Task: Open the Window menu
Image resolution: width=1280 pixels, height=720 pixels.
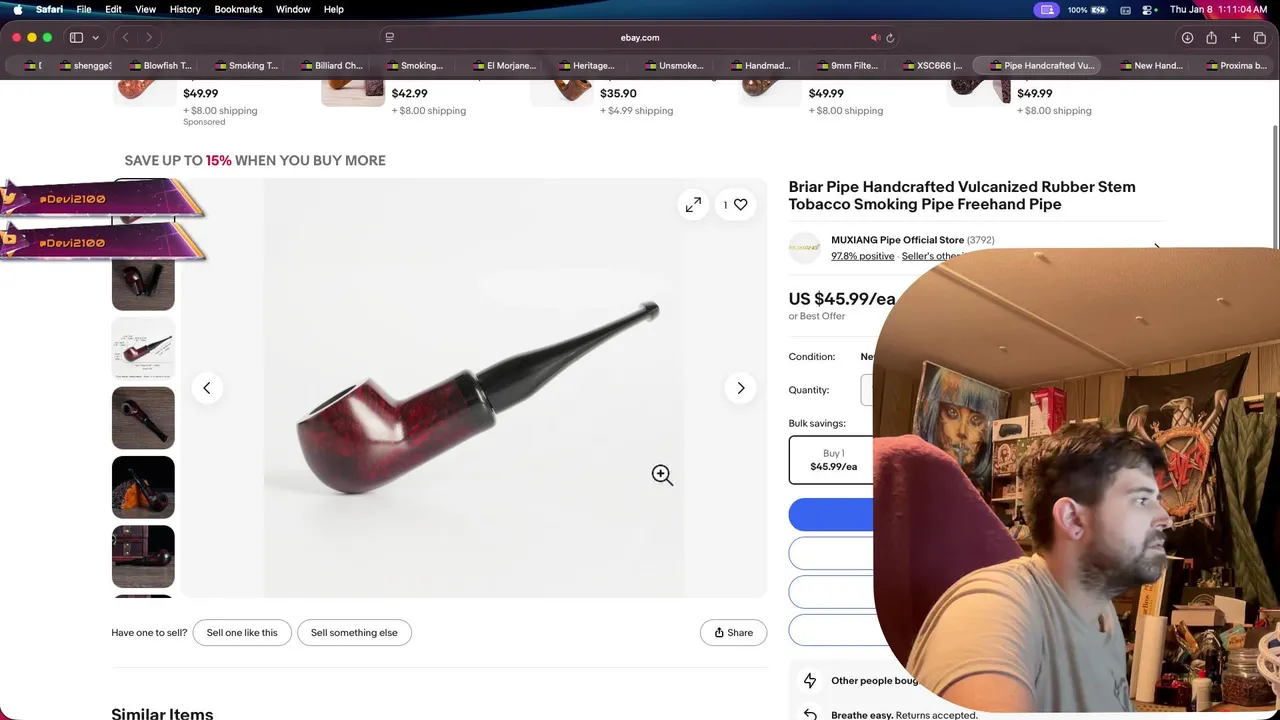Action: (293, 9)
